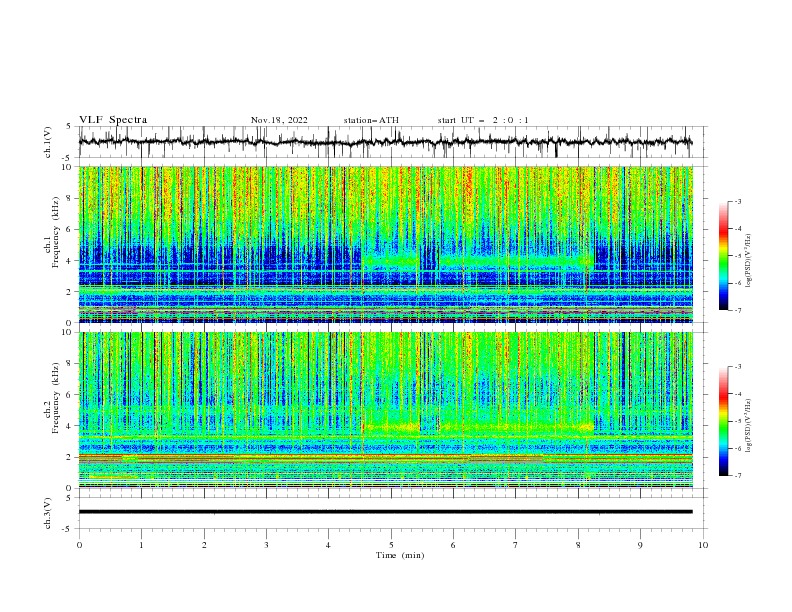Click time axis tick label "3"
The height and width of the screenshot is (612, 792).
[x=266, y=545]
